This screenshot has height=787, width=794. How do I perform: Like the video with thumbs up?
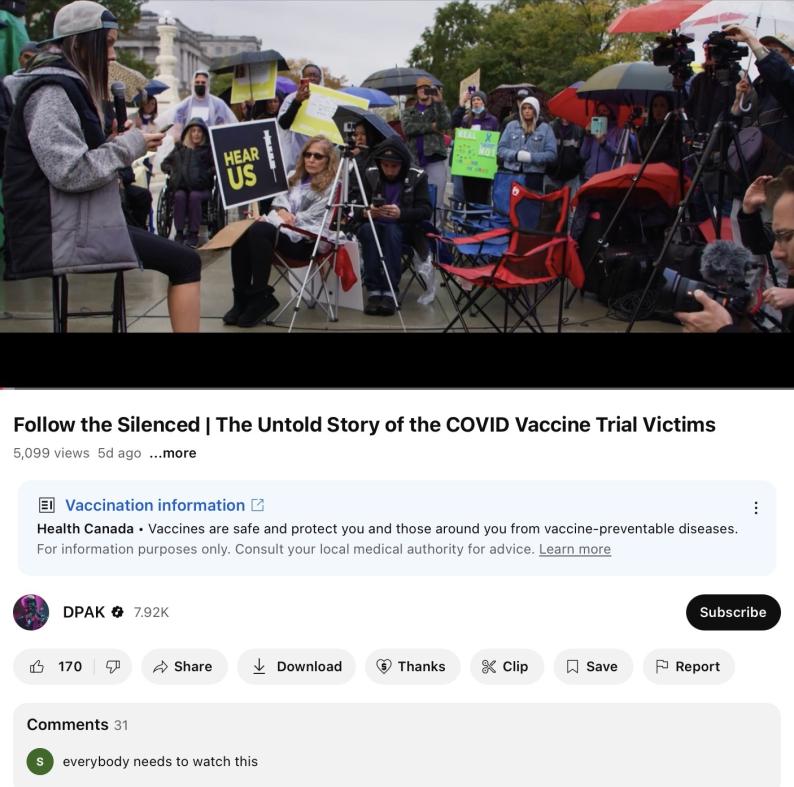click(37, 666)
